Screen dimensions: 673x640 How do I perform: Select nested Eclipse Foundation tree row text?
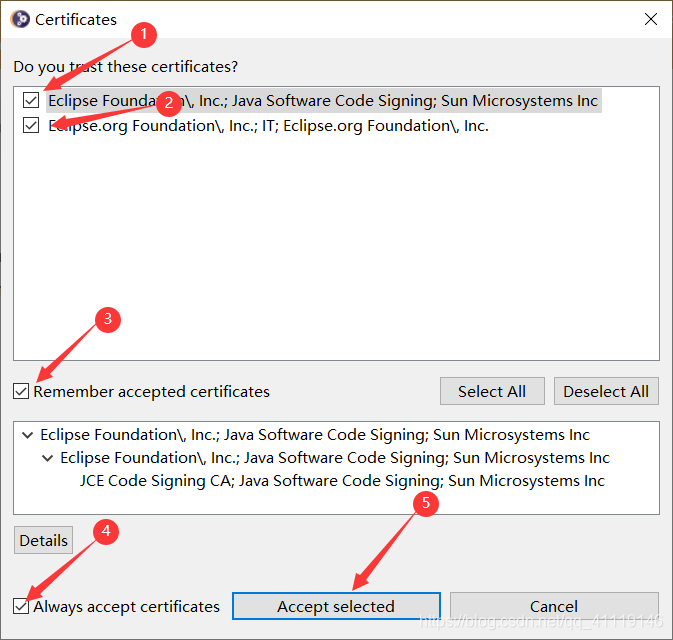click(x=335, y=458)
